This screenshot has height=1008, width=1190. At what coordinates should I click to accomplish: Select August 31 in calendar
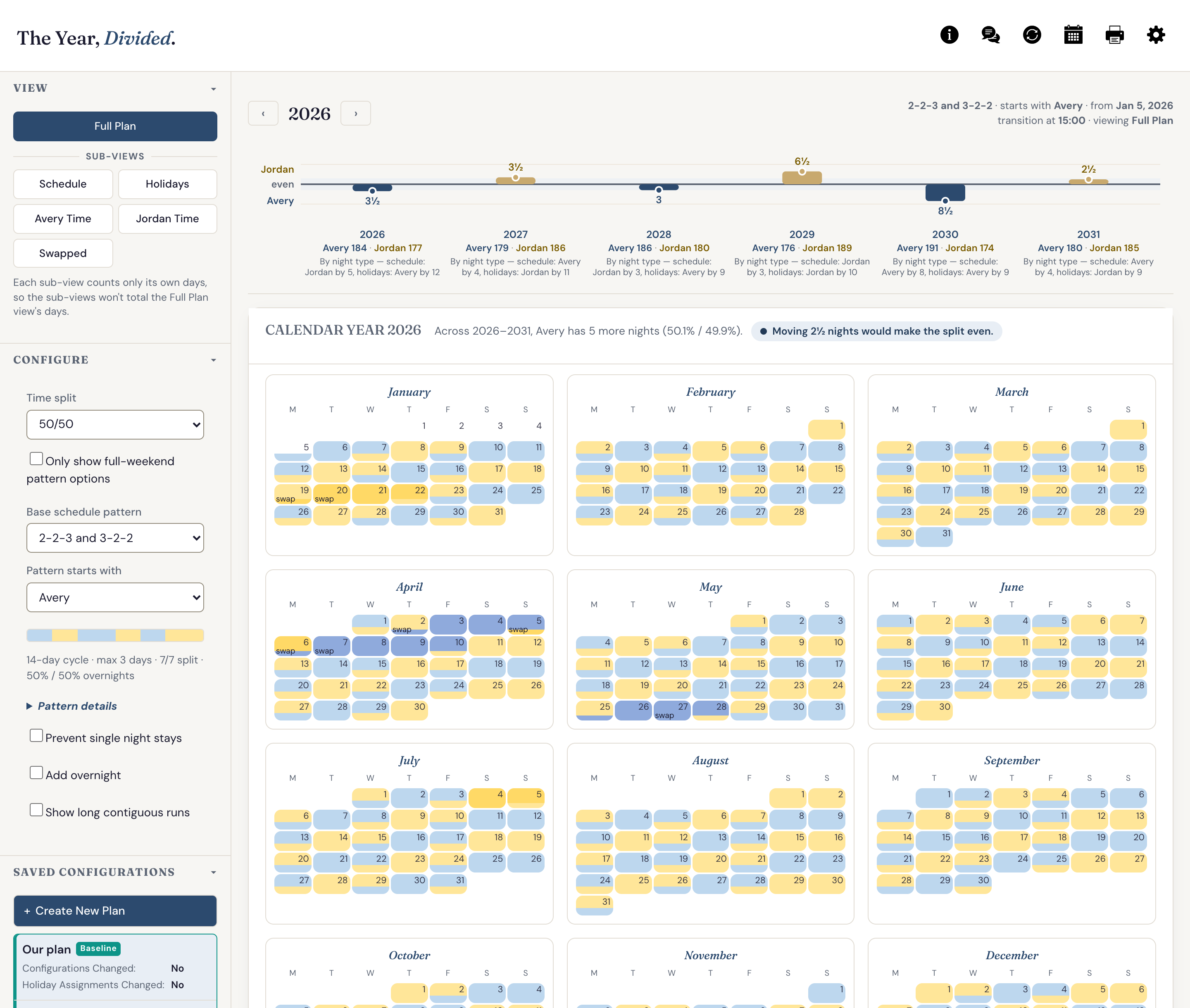(x=595, y=905)
